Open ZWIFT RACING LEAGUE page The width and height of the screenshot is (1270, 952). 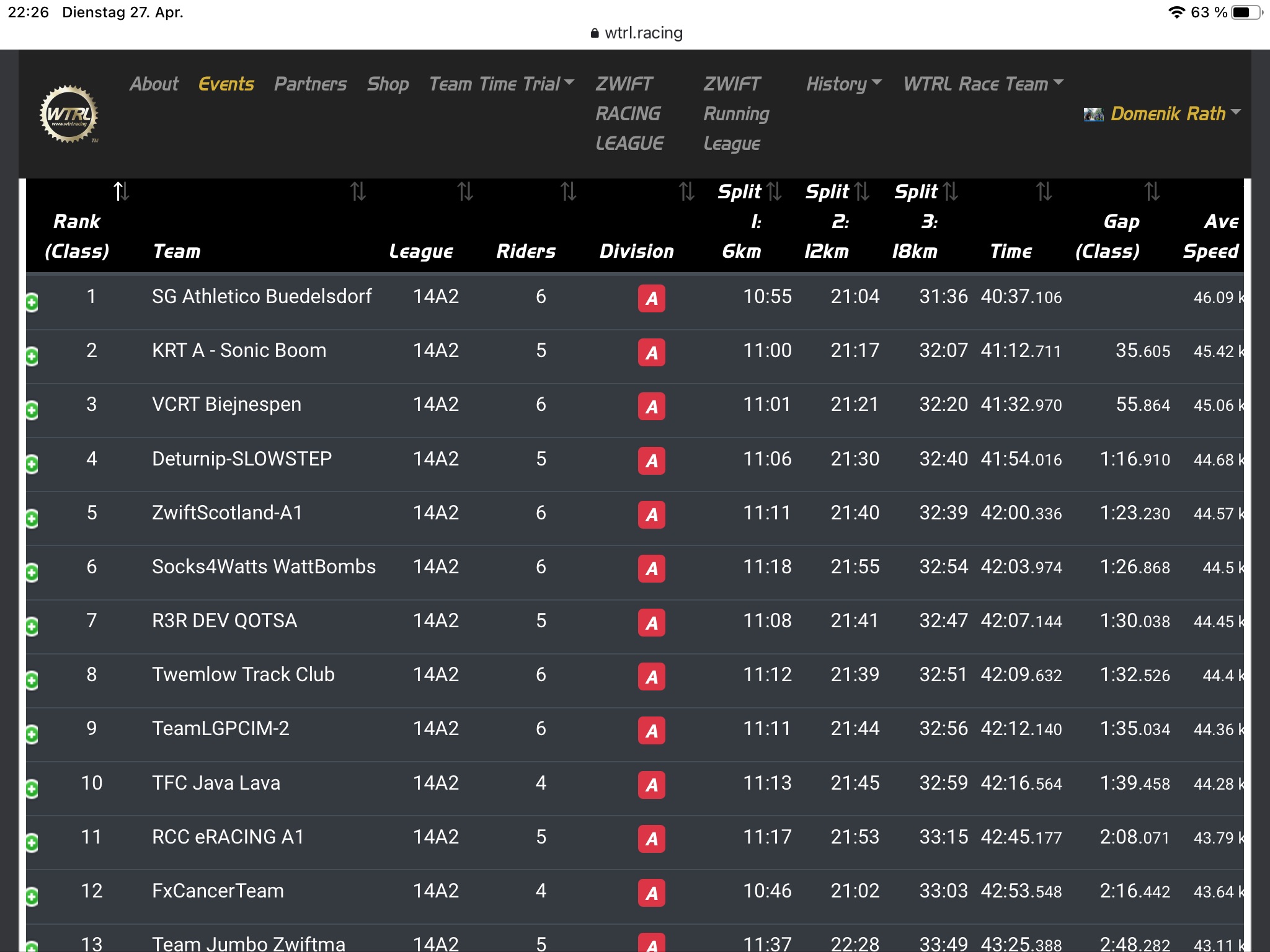(x=629, y=113)
